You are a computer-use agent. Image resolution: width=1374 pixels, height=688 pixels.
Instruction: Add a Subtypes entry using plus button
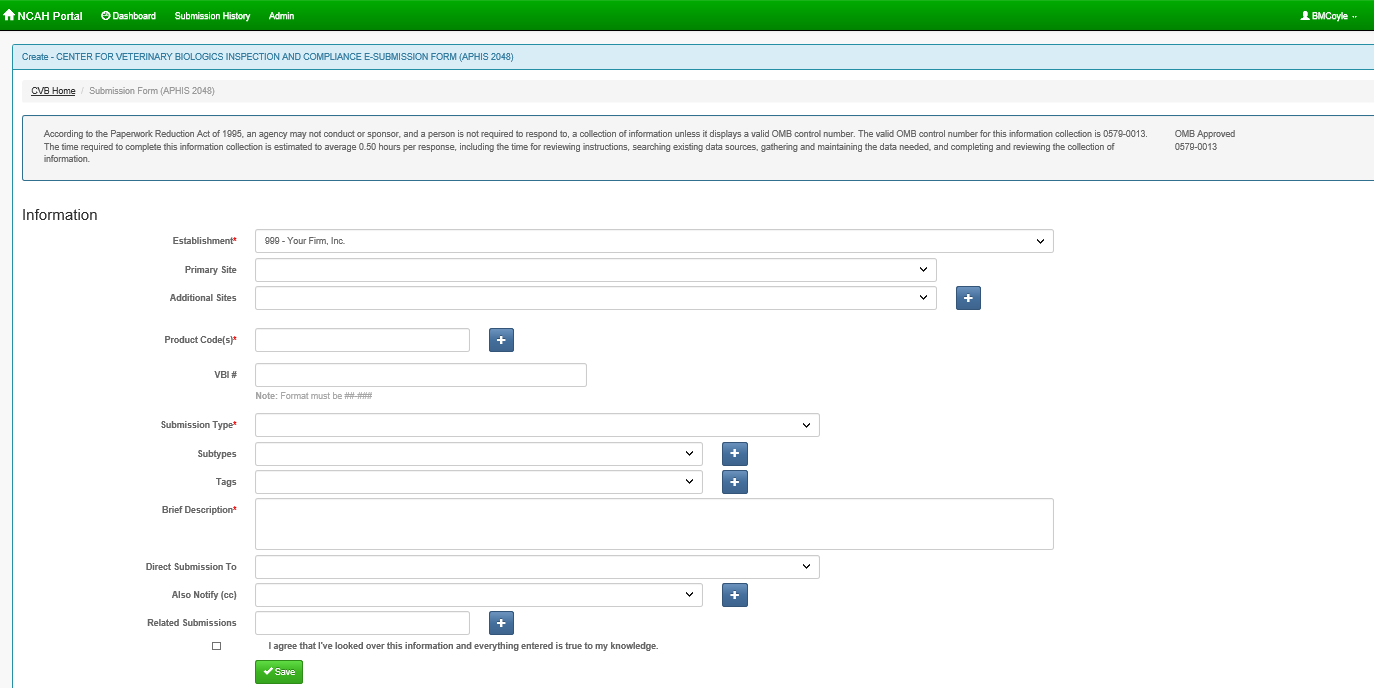click(734, 454)
